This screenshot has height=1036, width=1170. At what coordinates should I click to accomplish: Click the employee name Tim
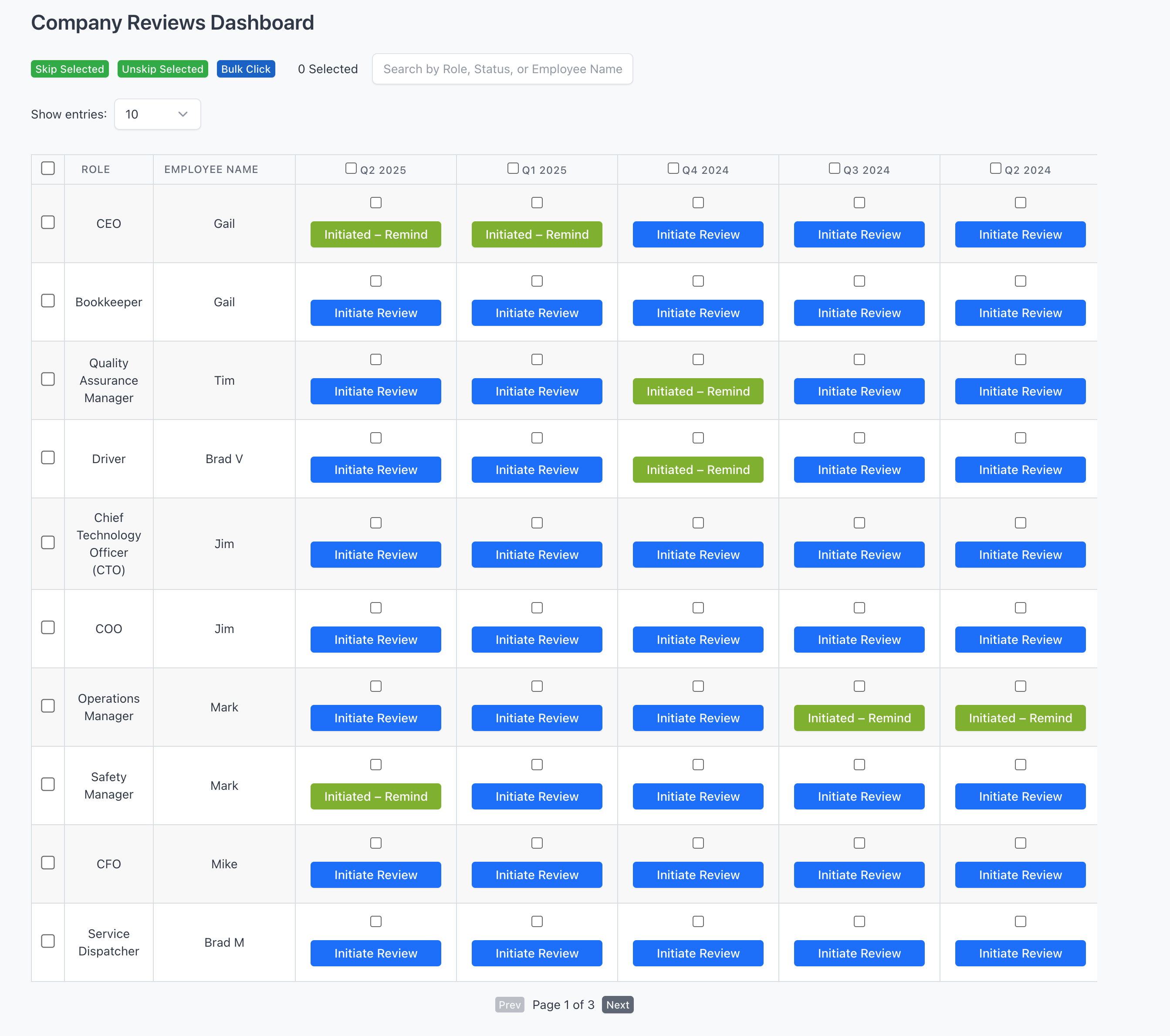click(224, 381)
